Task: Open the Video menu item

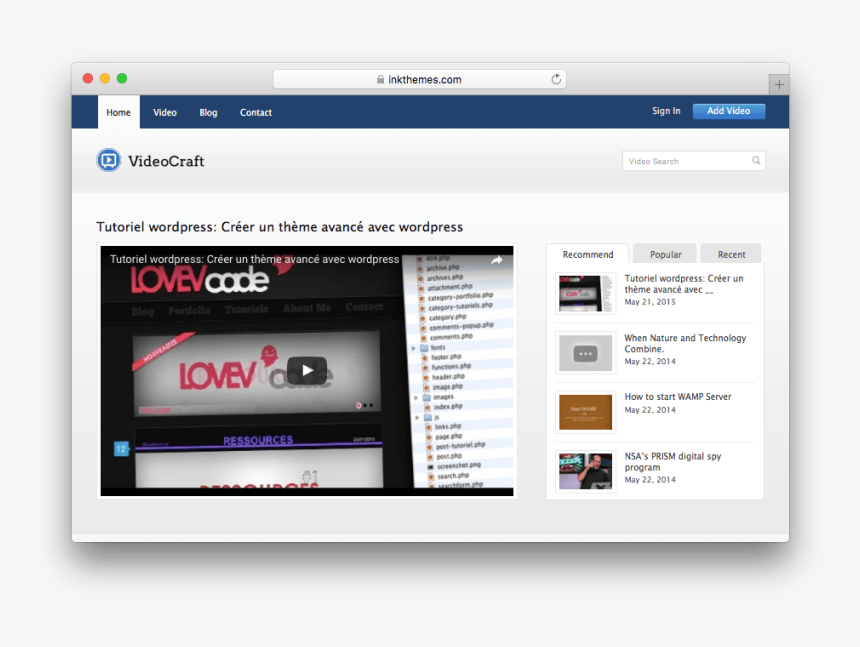Action: (165, 112)
